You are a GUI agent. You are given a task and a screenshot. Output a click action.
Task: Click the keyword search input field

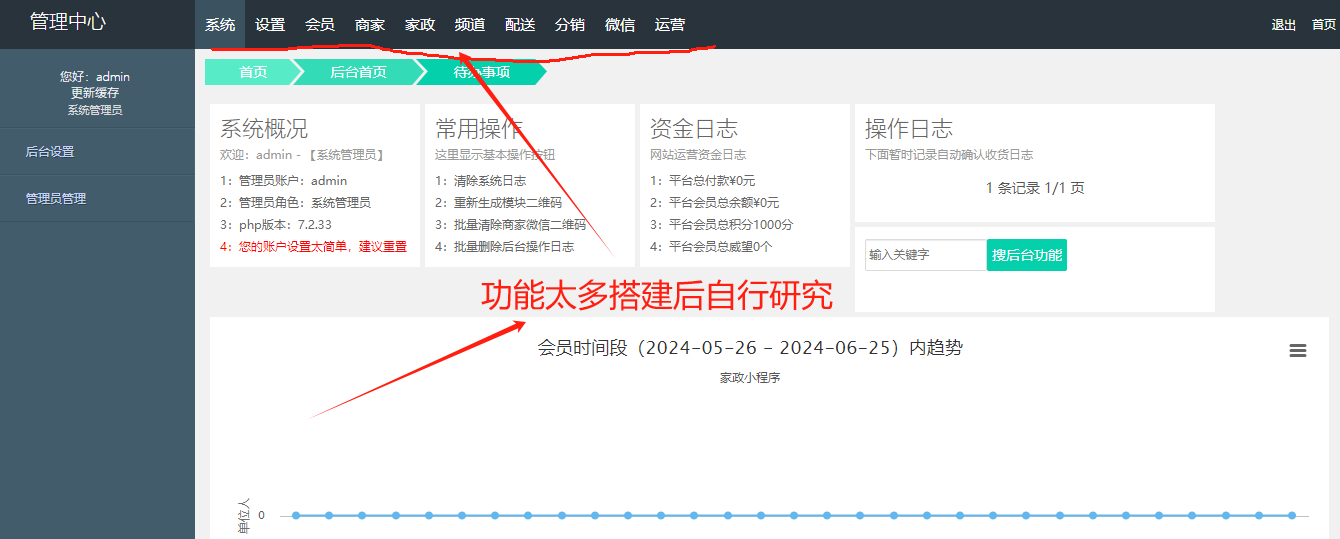924,255
